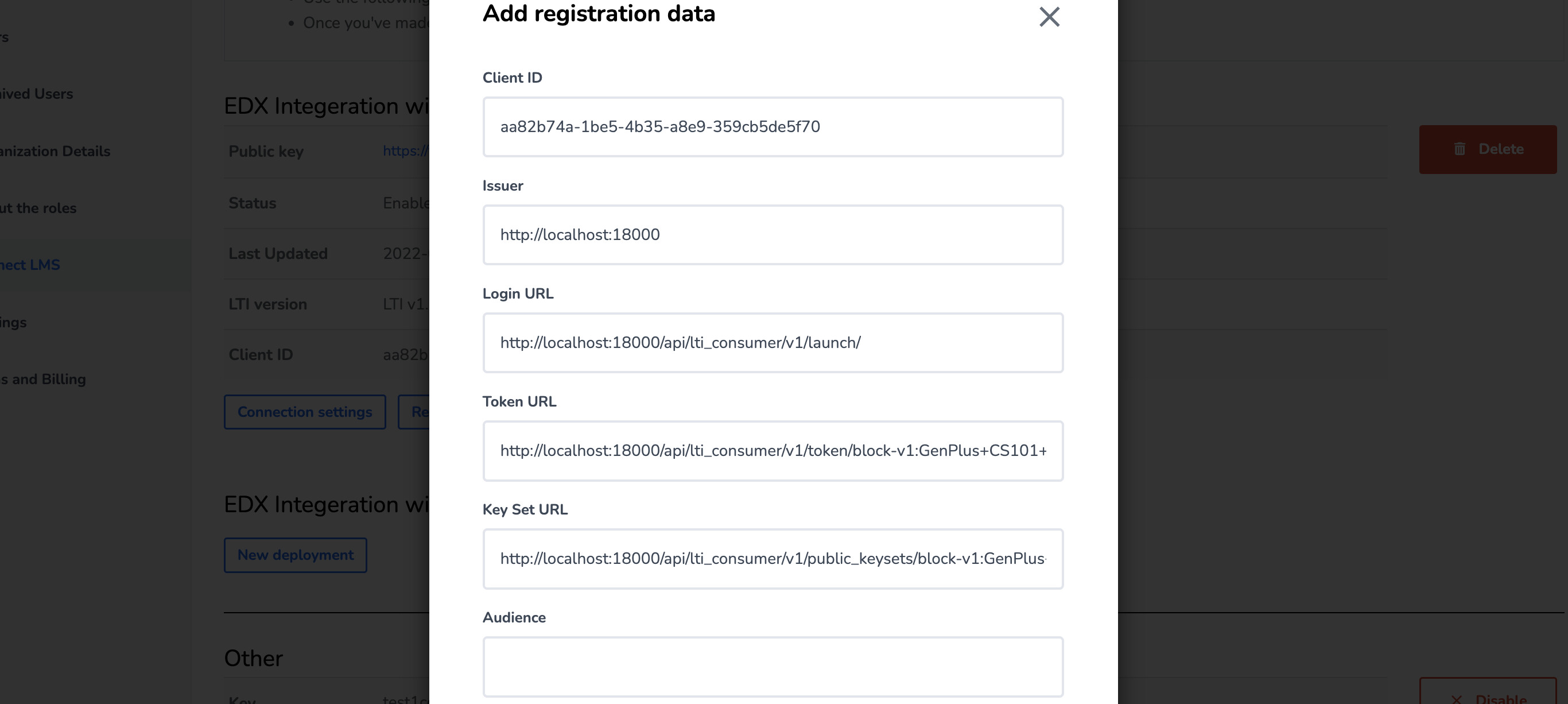The image size is (1568, 704).
Task: Follow the Public key https link
Action: (405, 151)
